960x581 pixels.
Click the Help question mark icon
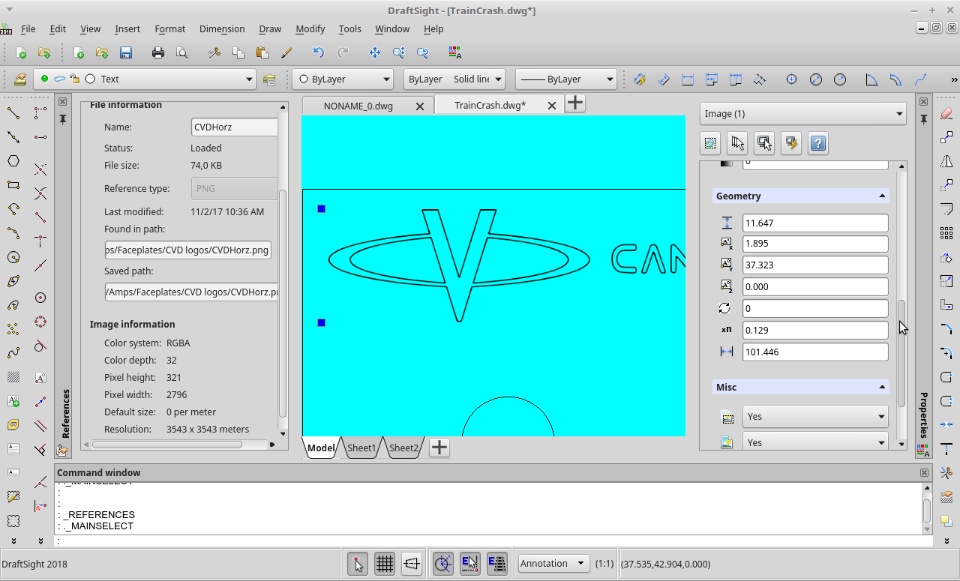818,143
